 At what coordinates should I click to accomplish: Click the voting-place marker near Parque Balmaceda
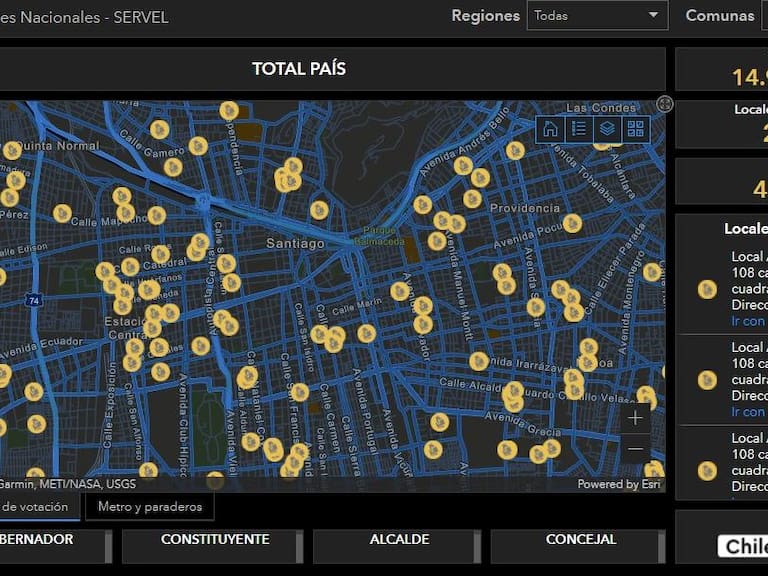point(437,240)
